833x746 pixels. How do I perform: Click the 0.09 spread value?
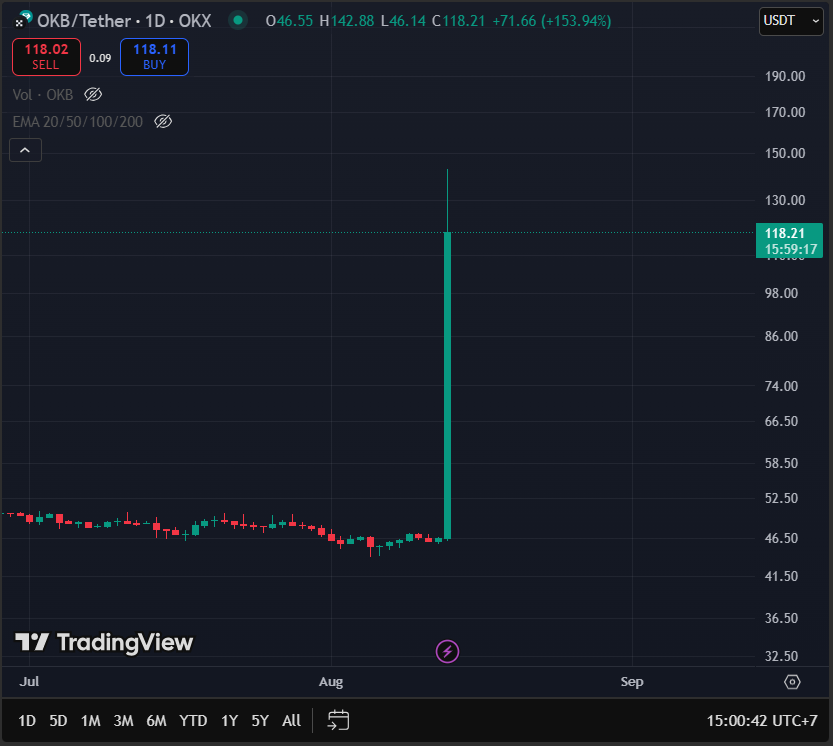[x=100, y=58]
